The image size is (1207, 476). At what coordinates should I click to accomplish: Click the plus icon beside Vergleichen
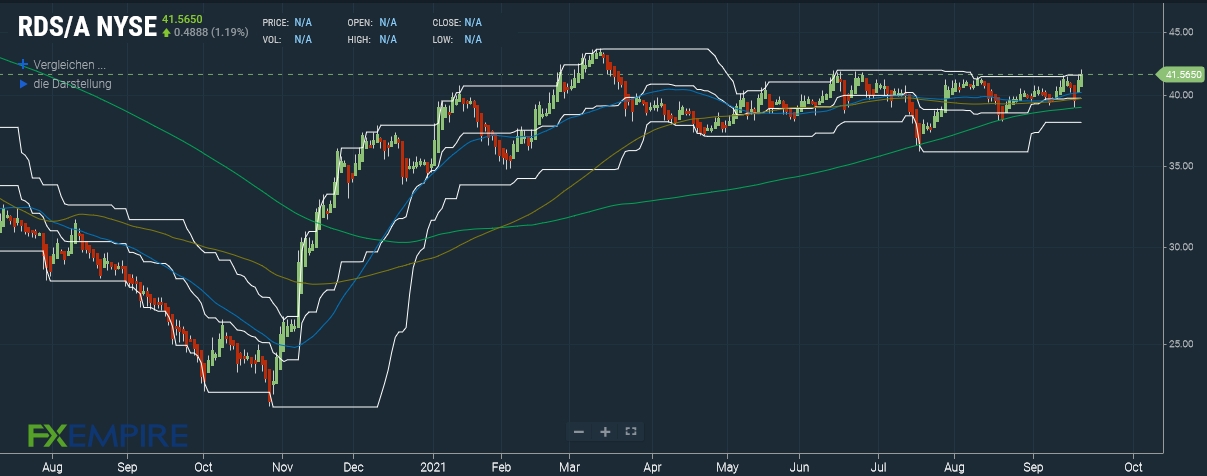point(24,64)
